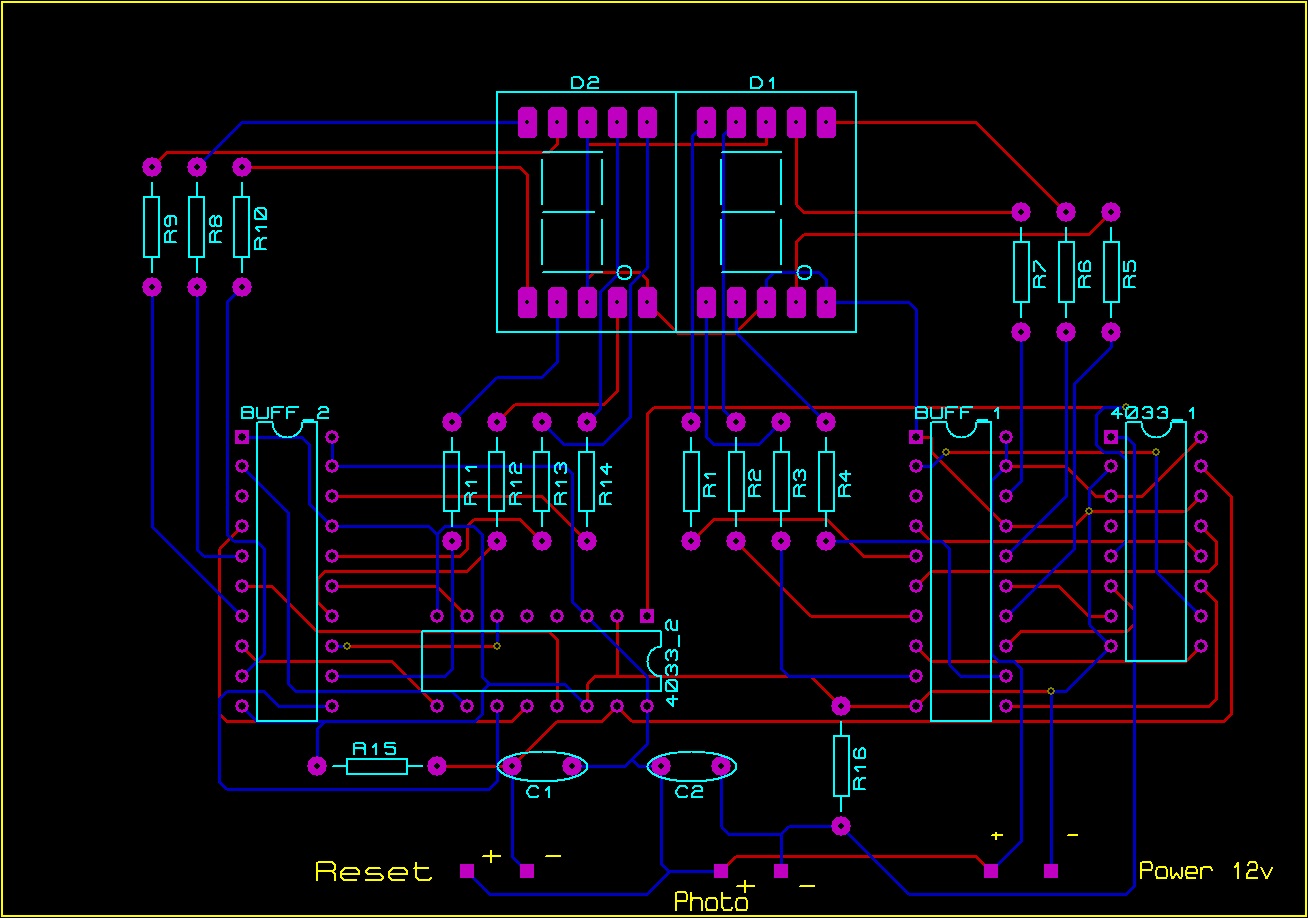The image size is (1308, 918).
Task: Pick the R5 resistor label
Action: click(1130, 275)
